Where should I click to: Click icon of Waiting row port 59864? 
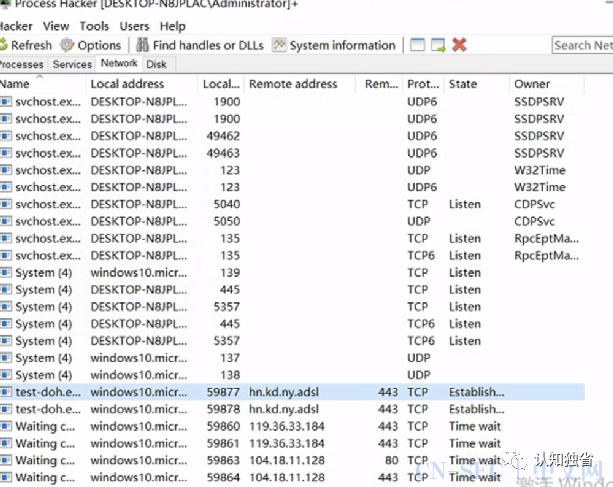pyautogui.click(x=6, y=477)
